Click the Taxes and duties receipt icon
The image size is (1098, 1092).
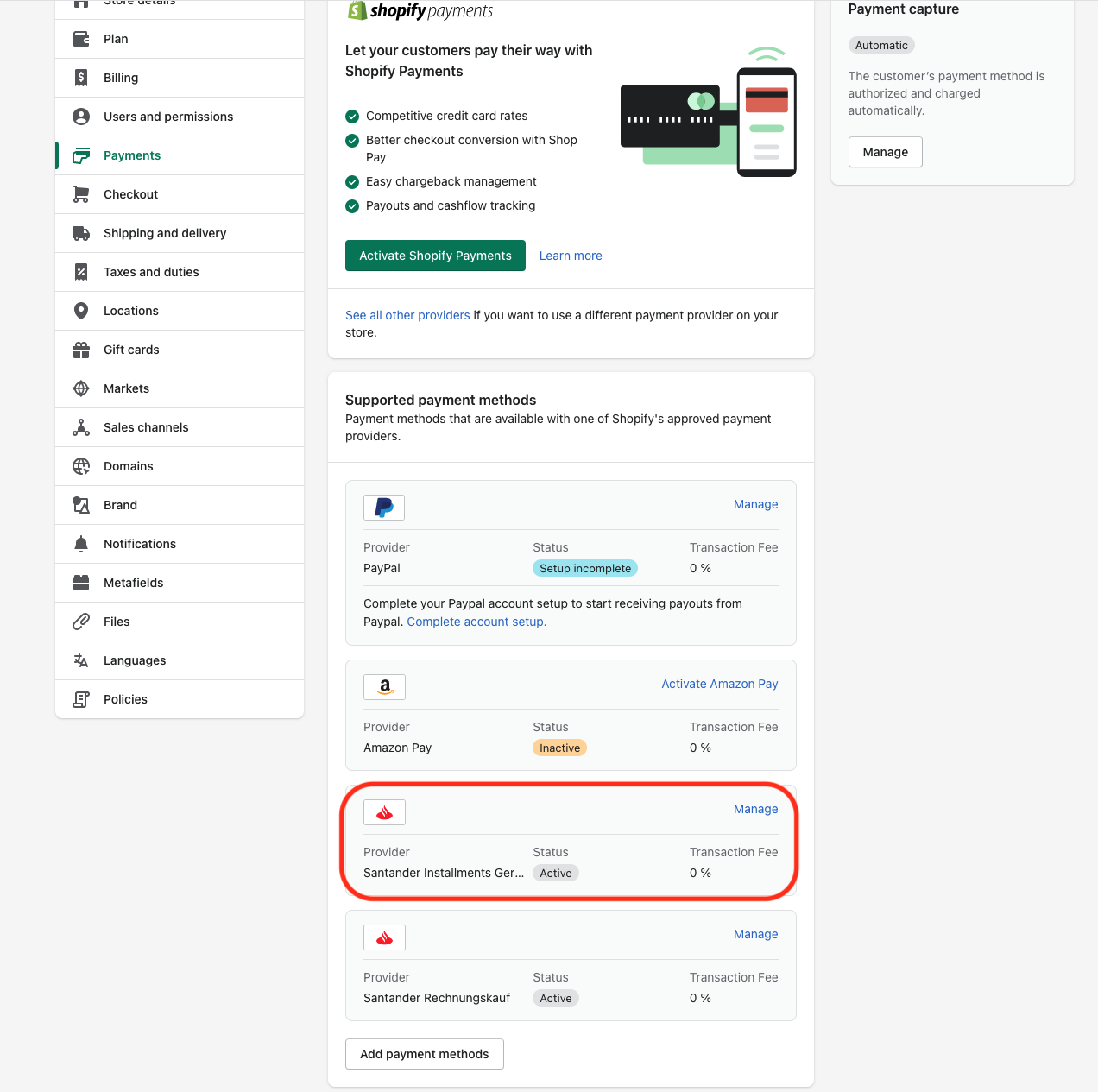(81, 272)
